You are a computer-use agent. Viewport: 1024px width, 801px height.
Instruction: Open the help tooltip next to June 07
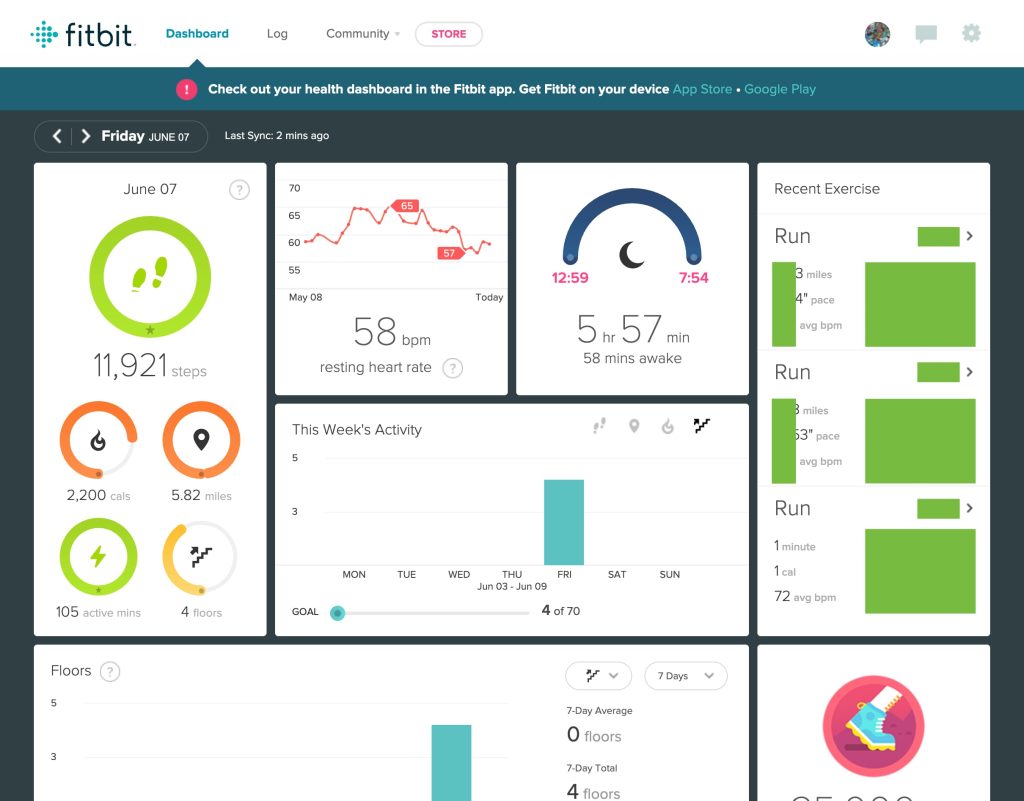[239, 189]
